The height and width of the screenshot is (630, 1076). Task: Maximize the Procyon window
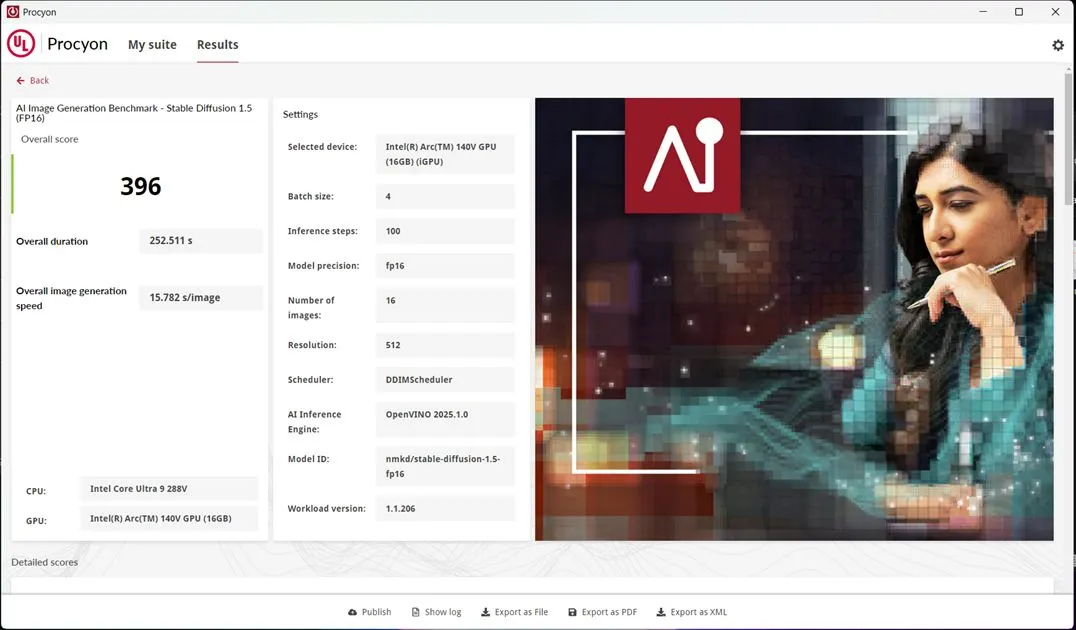tap(1019, 12)
